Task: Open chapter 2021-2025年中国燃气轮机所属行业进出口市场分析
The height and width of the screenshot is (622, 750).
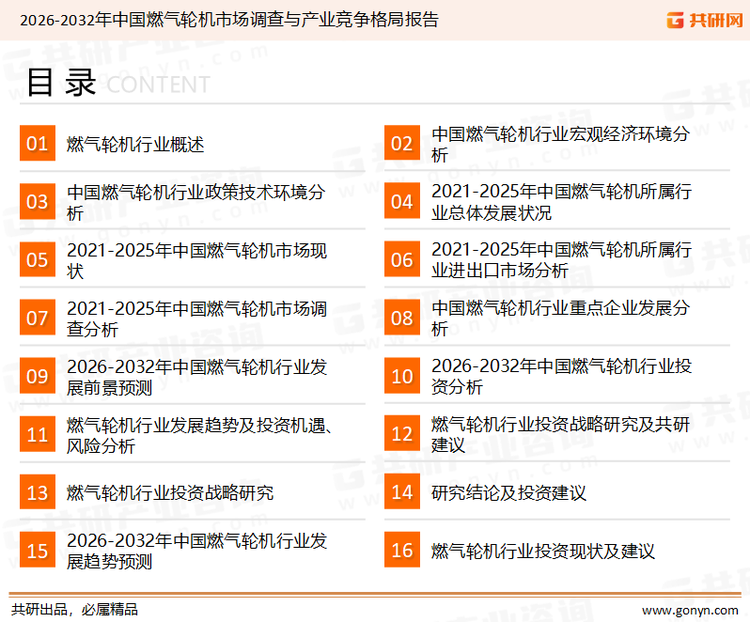Action: pyautogui.click(x=562, y=260)
